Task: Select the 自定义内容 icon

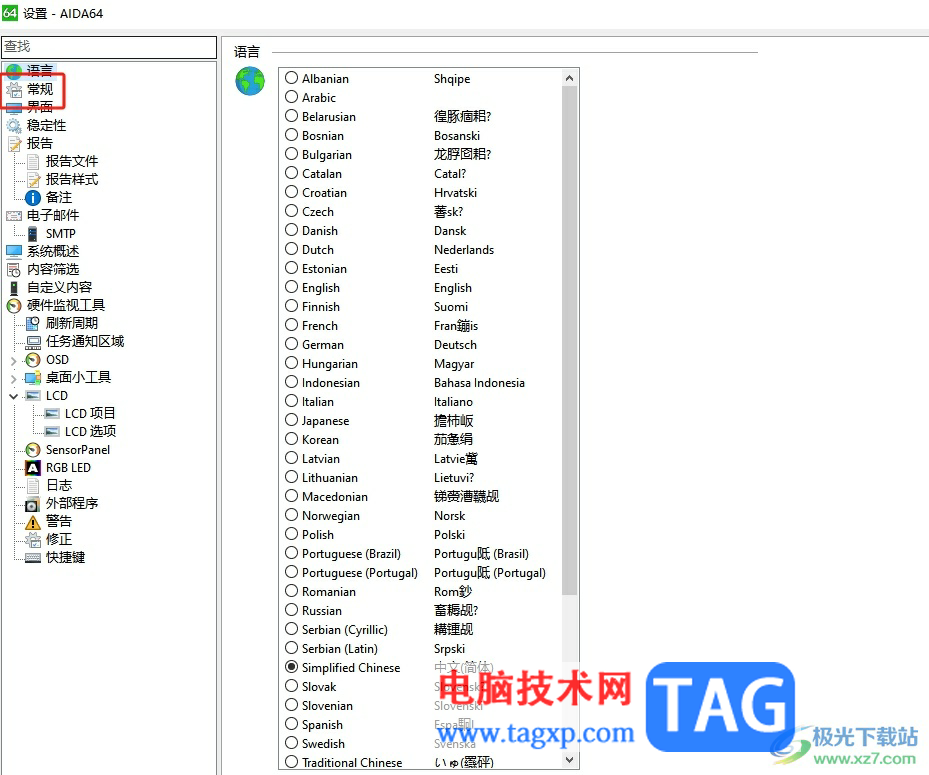Action: pyautogui.click(x=14, y=288)
